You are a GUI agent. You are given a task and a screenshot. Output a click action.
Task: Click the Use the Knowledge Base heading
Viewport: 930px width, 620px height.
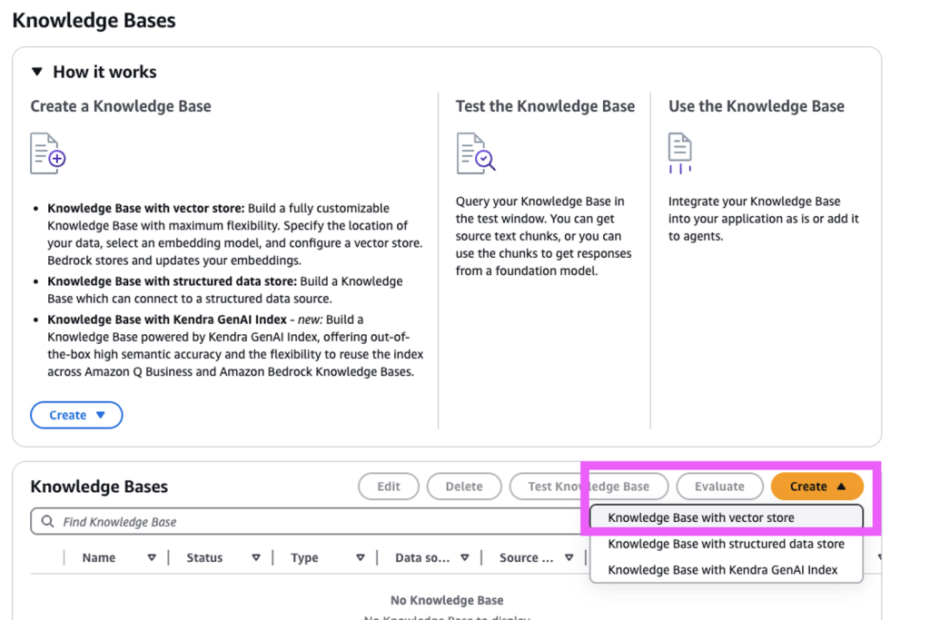[756, 106]
